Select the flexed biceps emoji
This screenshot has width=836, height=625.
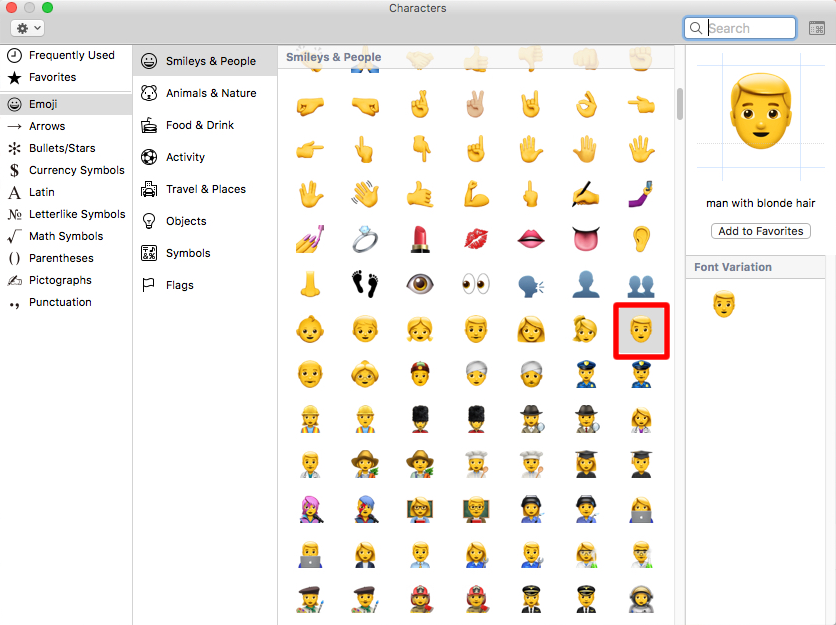click(476, 194)
